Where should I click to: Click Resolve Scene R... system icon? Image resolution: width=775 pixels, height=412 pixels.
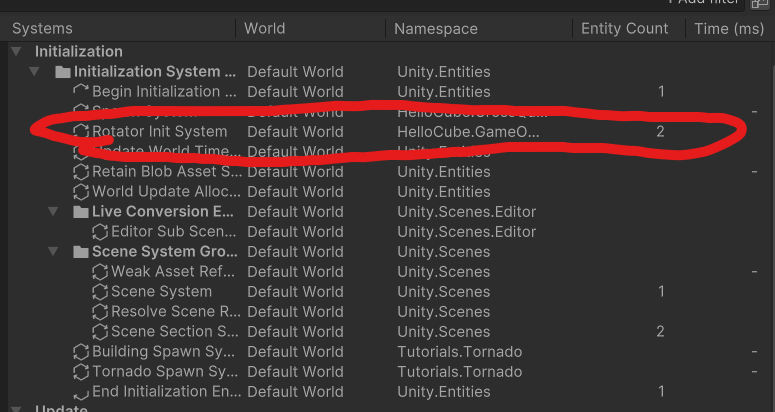100,312
